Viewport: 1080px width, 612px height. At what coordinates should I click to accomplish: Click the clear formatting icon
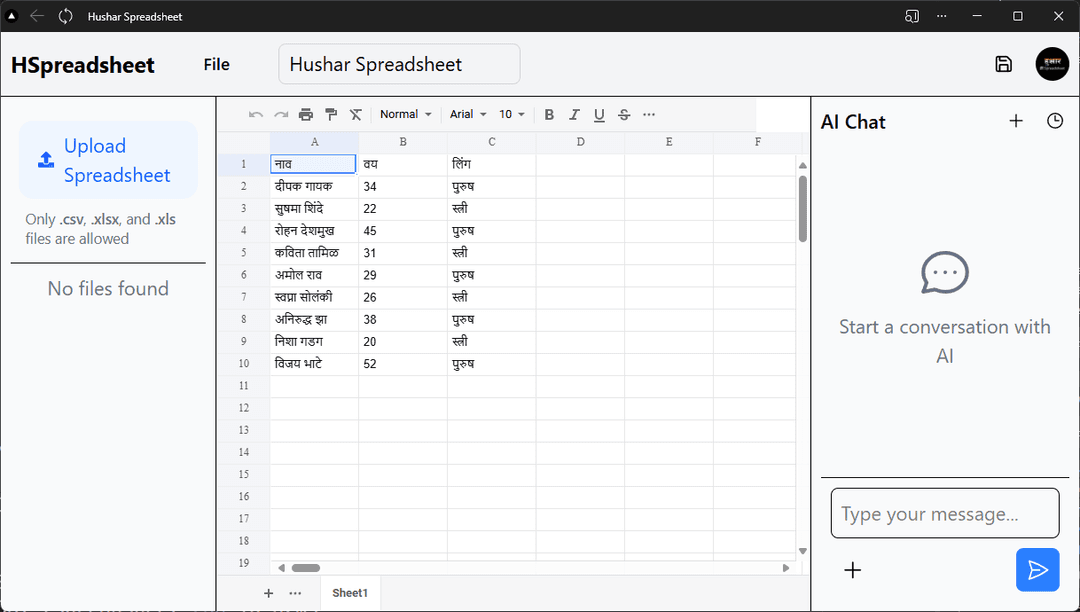[x=355, y=115]
